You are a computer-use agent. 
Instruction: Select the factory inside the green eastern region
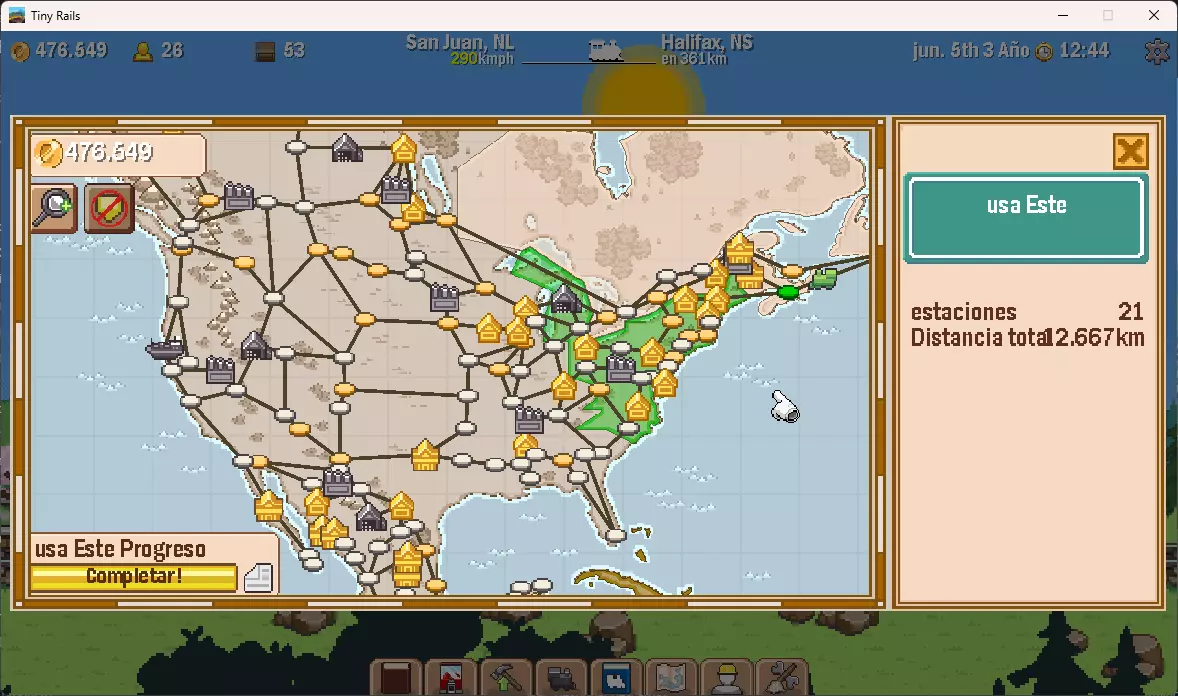(621, 369)
